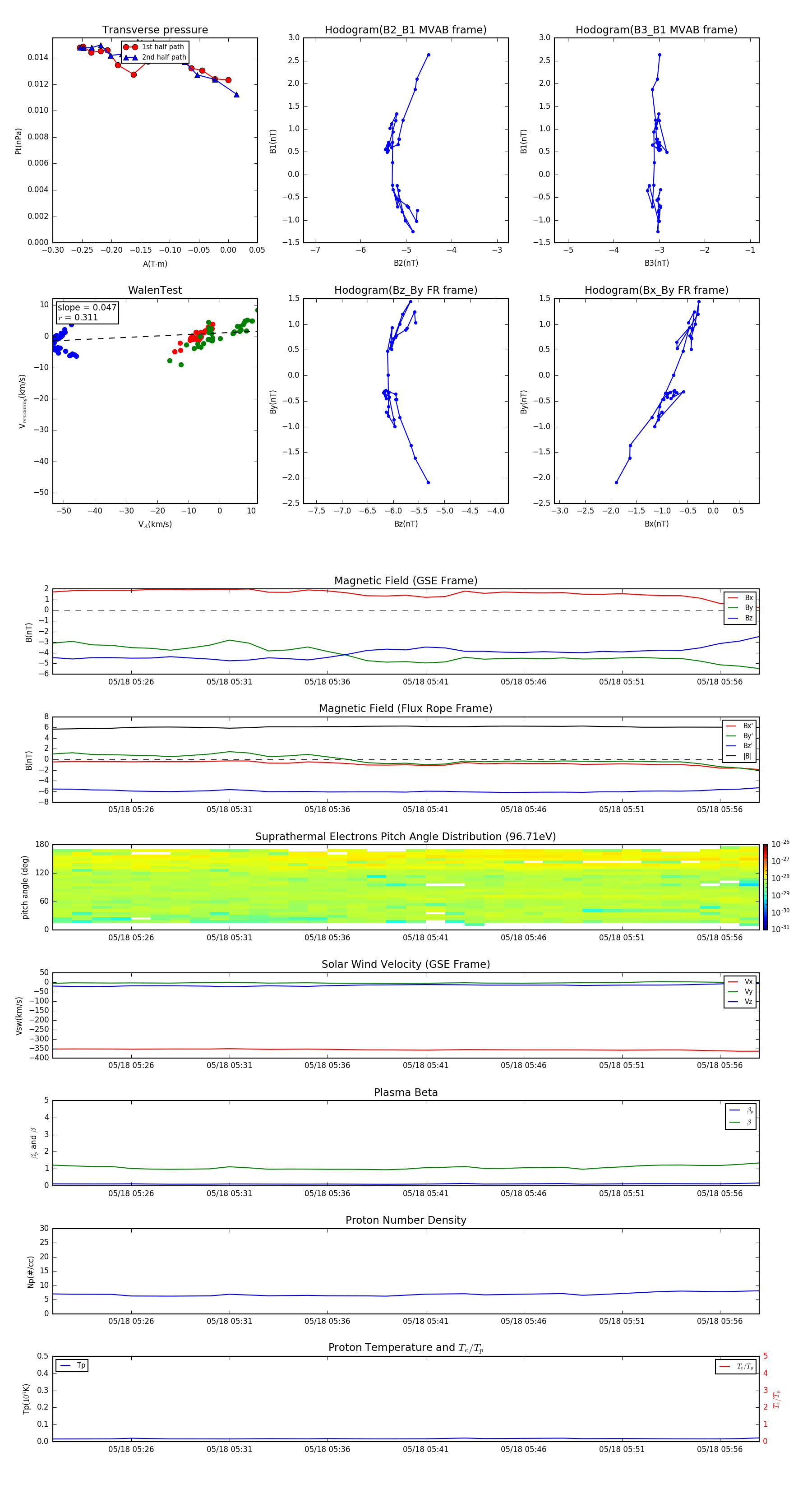The height and width of the screenshot is (1489, 812).
Task: Click the Vsw(km/s) y-axis label
Action: click(x=18, y=1016)
